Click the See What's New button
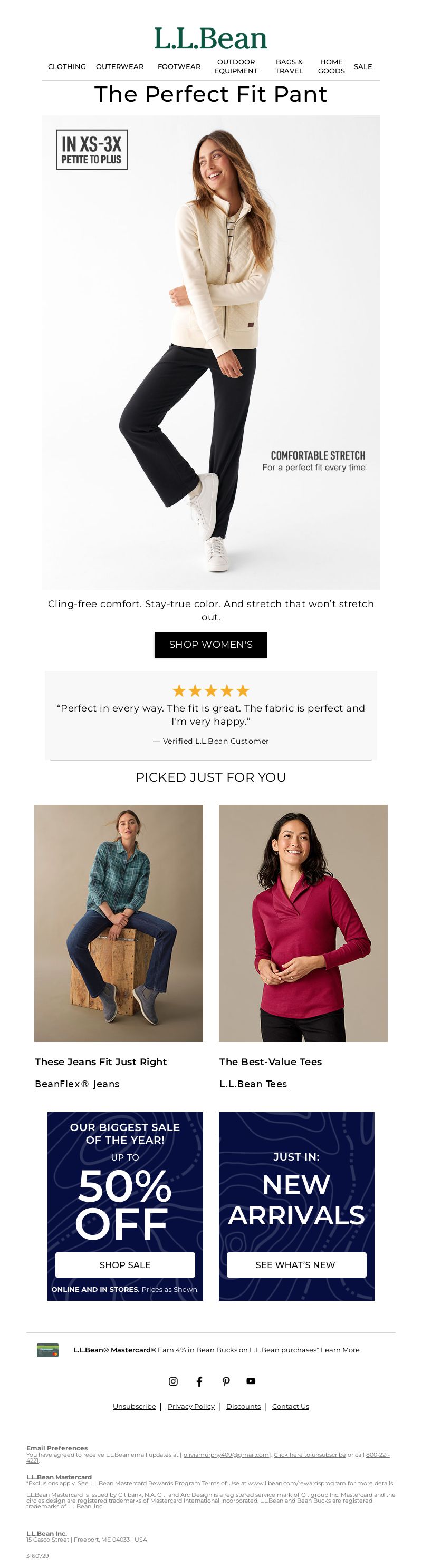422x1568 pixels. (x=296, y=1265)
